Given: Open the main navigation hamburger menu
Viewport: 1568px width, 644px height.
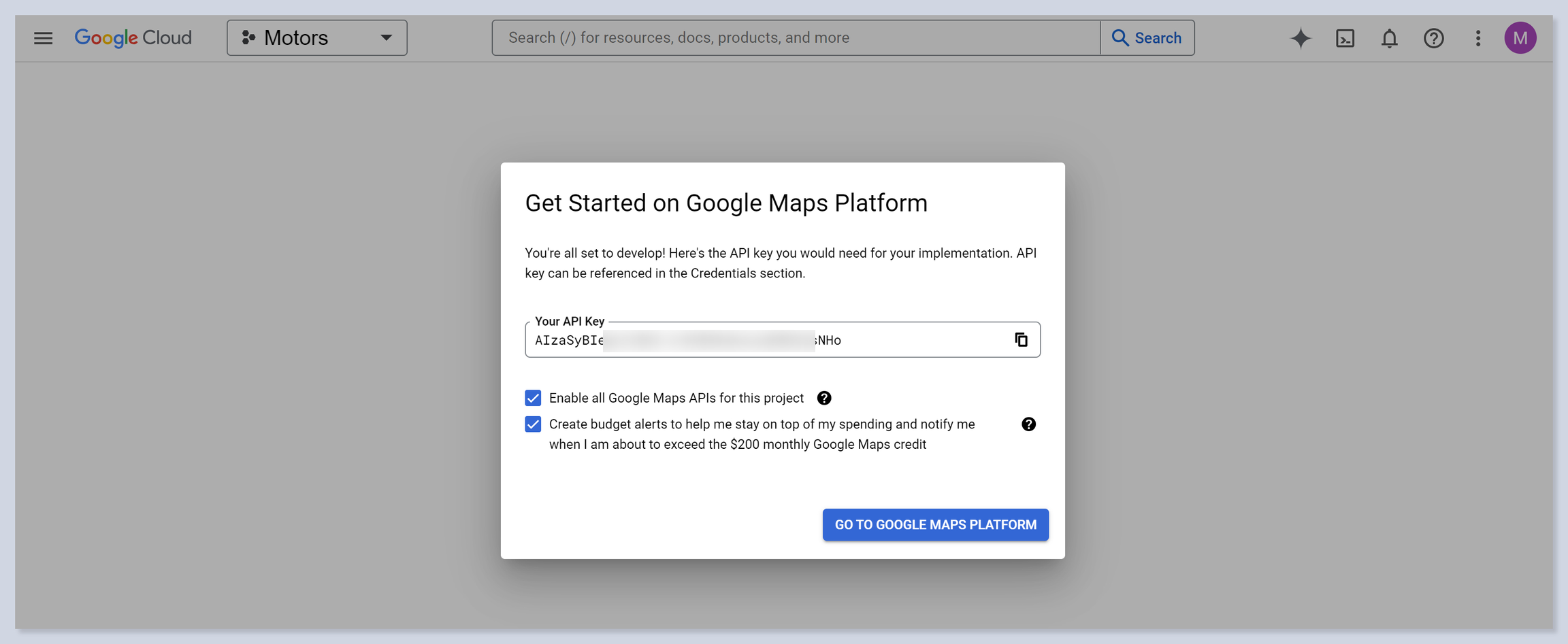Looking at the screenshot, I should coord(43,38).
